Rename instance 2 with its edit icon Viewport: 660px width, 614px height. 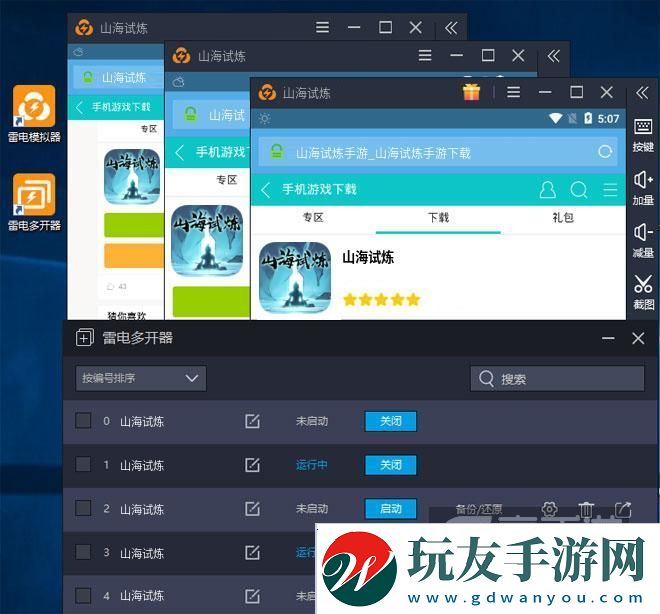(x=252, y=508)
